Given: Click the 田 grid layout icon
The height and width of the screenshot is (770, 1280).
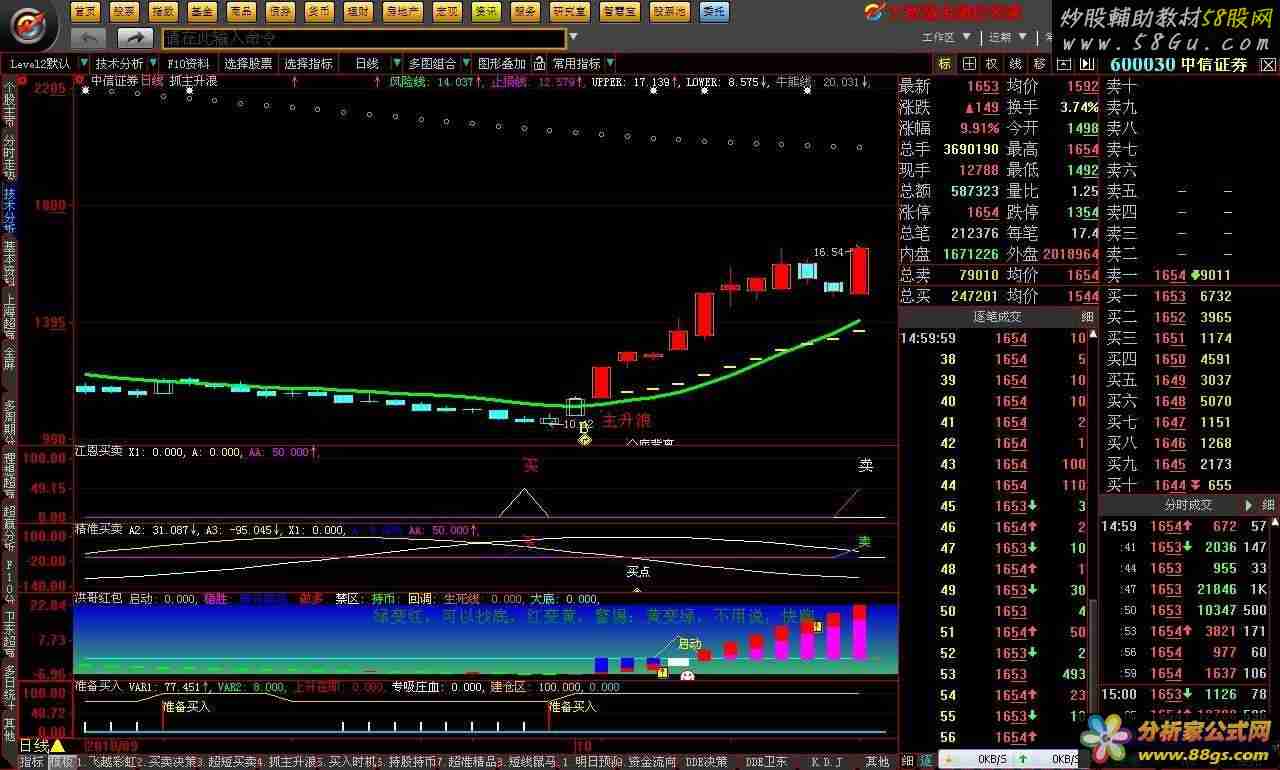Looking at the screenshot, I should point(969,63).
